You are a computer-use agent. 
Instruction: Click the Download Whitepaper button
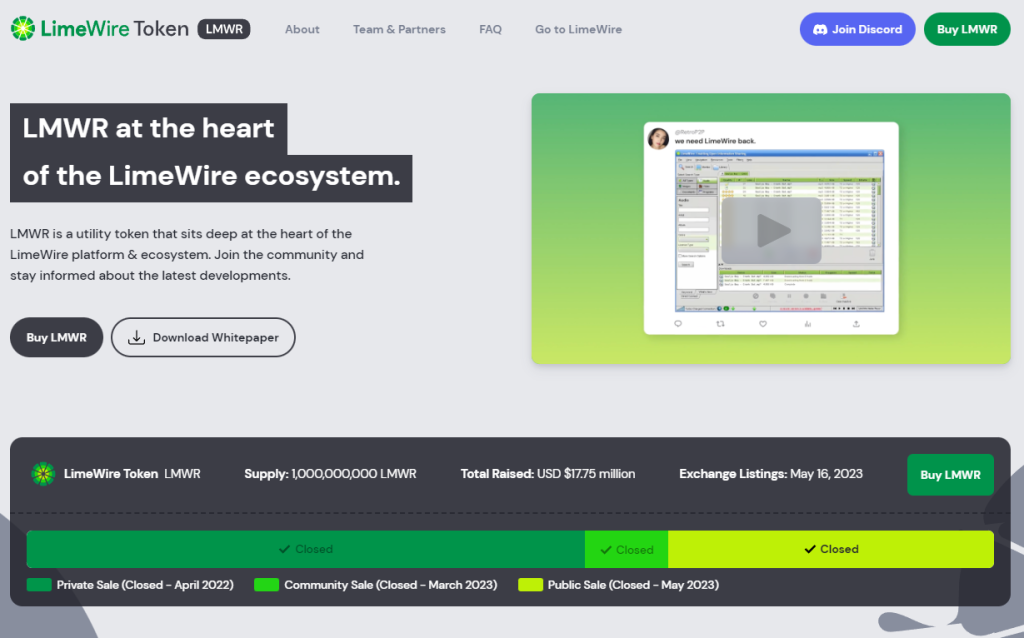(203, 338)
